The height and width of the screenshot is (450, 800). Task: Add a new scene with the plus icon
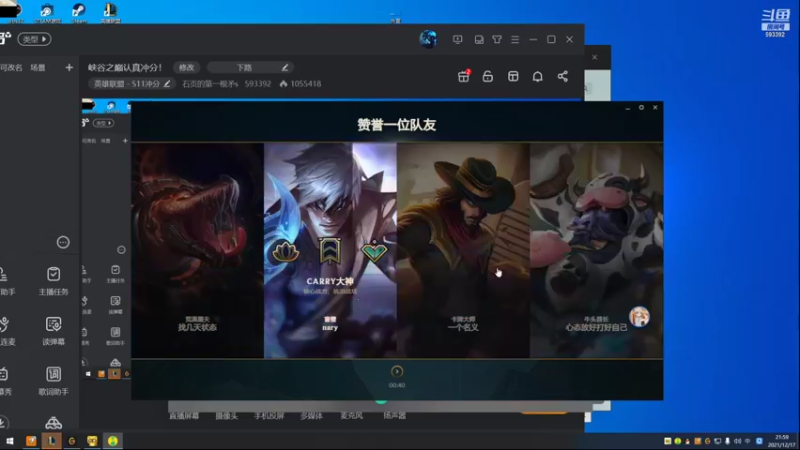click(x=69, y=67)
